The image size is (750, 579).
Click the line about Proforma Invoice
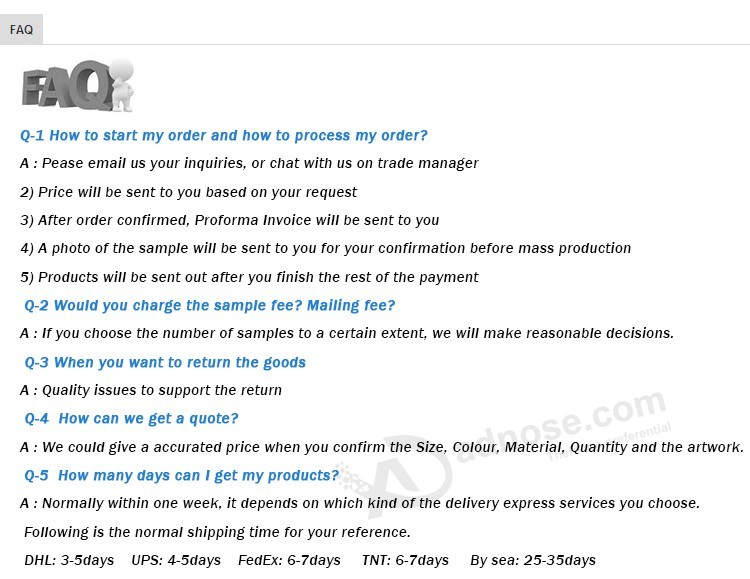click(x=230, y=221)
